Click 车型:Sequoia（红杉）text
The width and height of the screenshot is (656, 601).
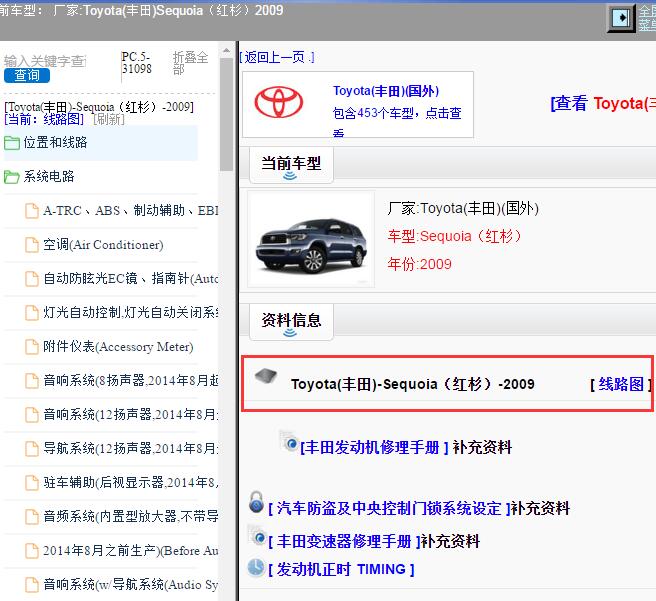[454, 236]
